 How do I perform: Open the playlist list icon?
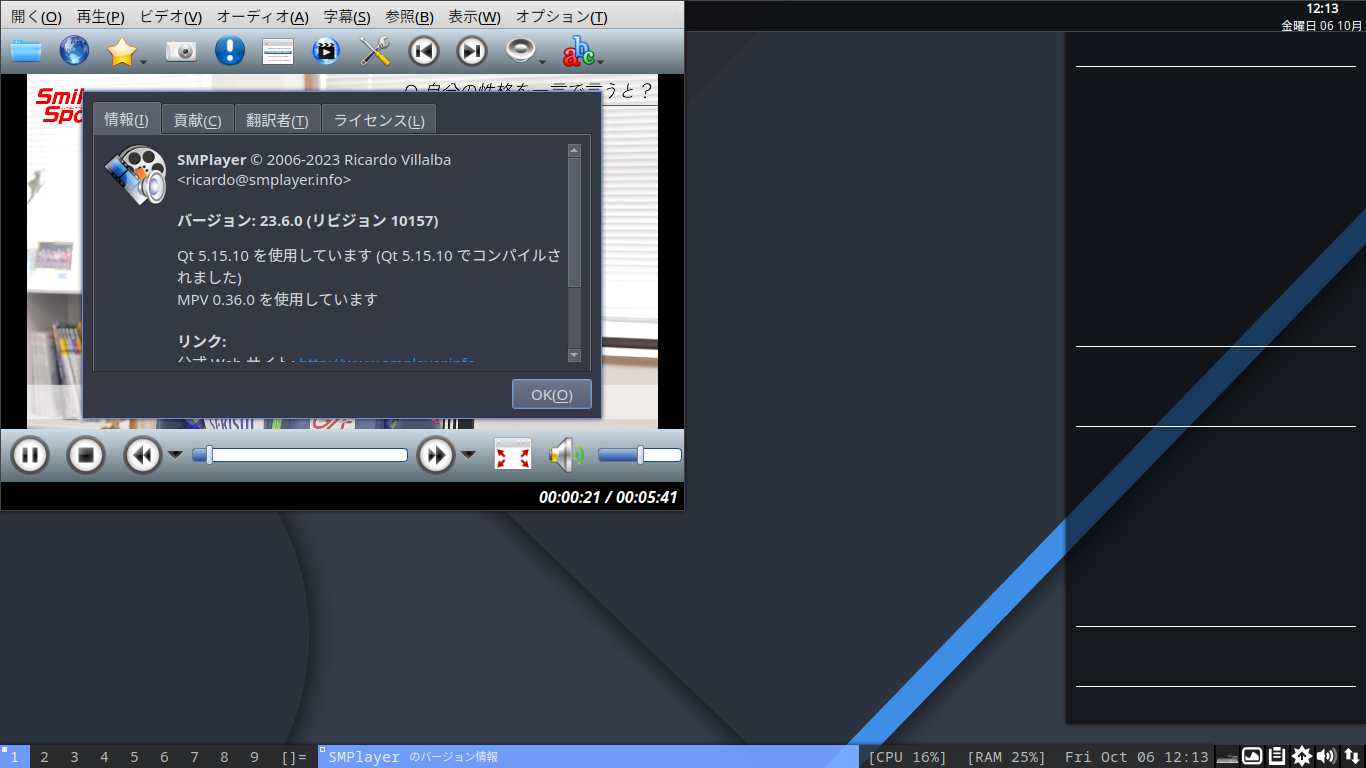(x=278, y=50)
